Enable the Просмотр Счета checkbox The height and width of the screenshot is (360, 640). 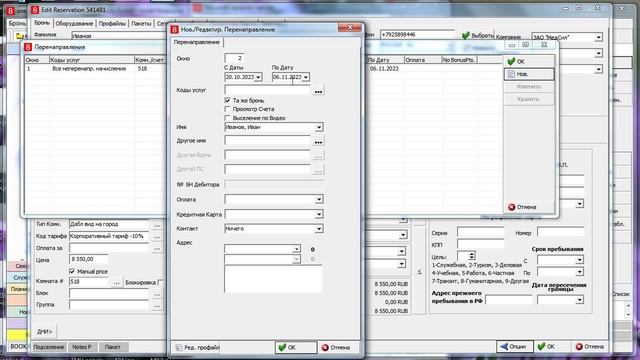[x=227, y=109]
